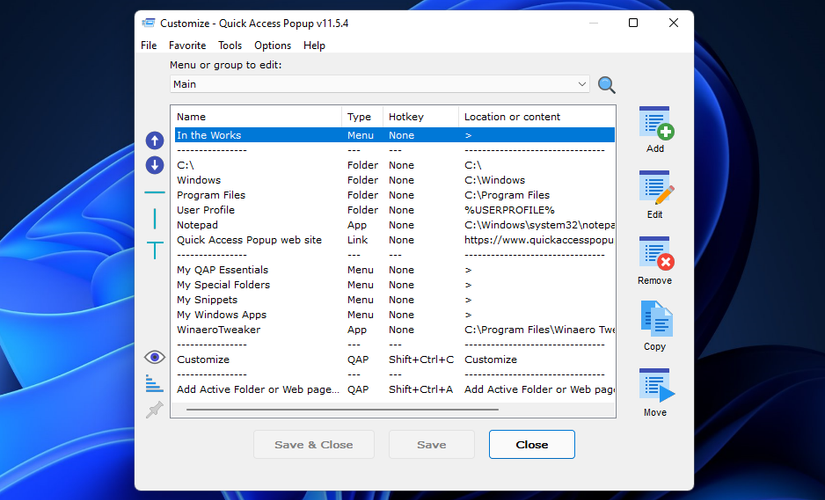
Task: Click the Save button
Action: pos(431,445)
